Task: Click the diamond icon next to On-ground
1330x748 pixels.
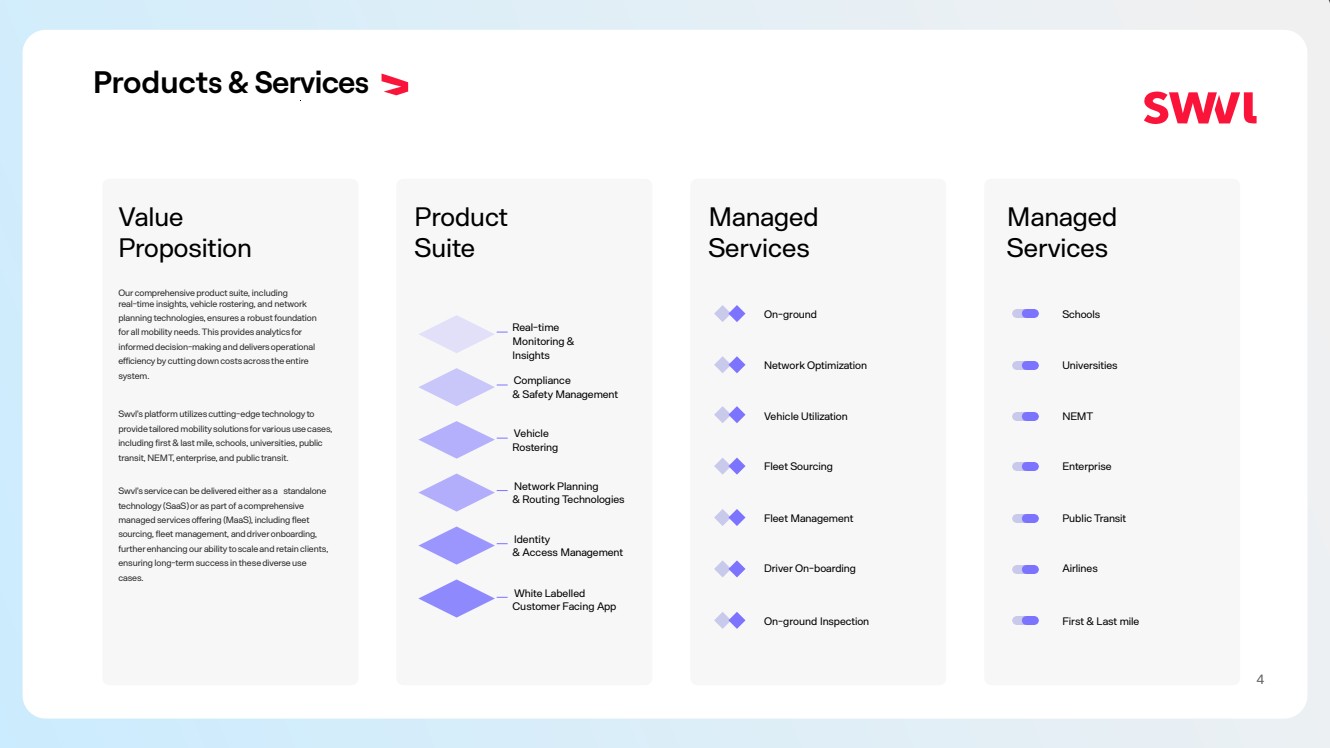Action: tap(730, 314)
